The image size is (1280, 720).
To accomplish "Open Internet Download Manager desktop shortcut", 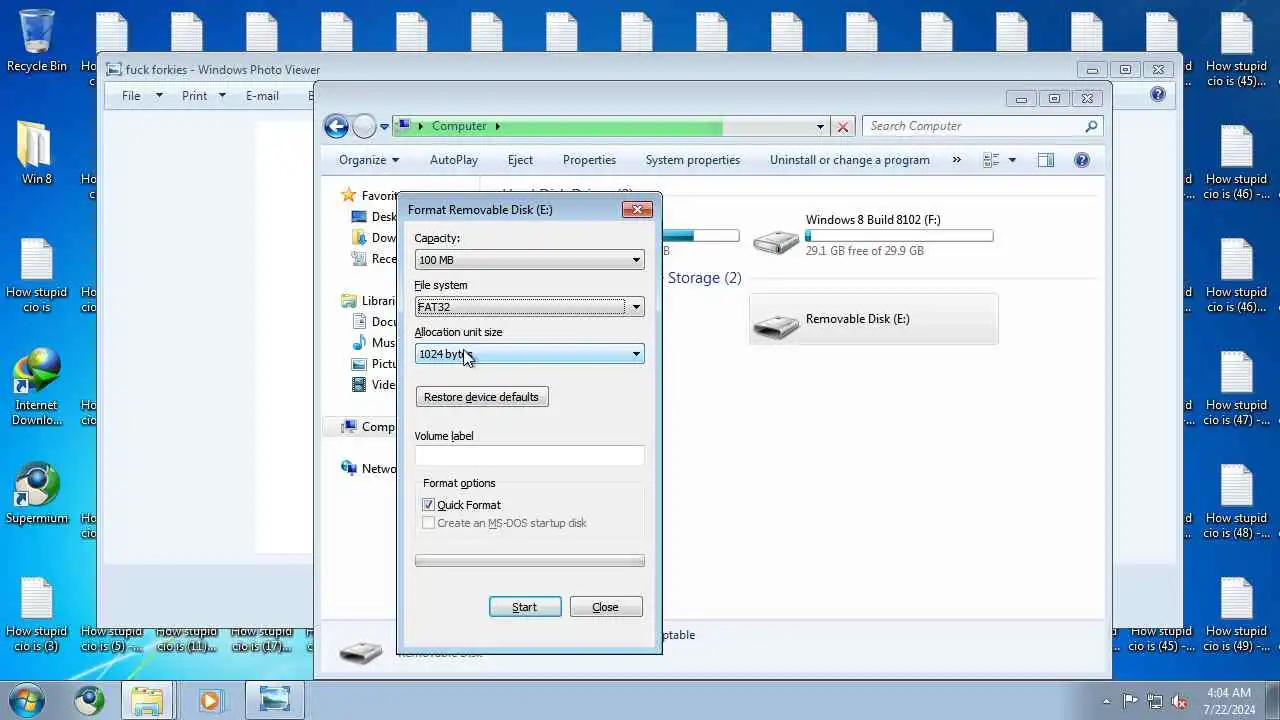I will 37,387.
